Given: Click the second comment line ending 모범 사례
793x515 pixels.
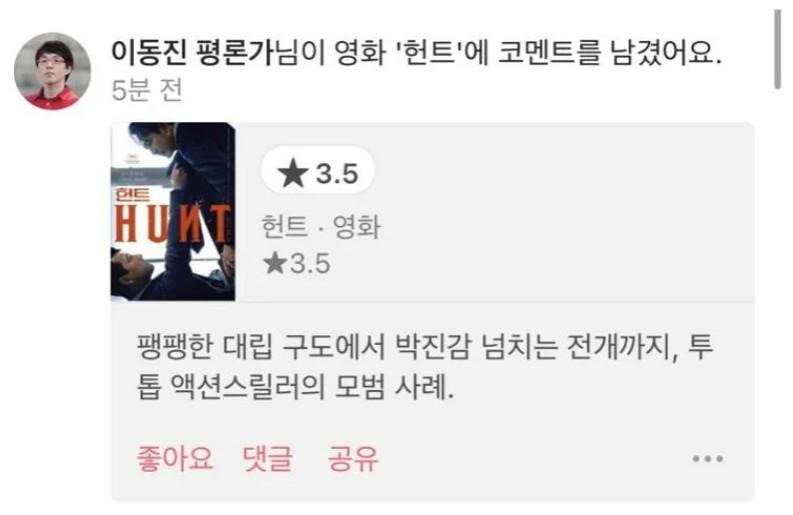Looking at the screenshot, I should [x=295, y=388].
